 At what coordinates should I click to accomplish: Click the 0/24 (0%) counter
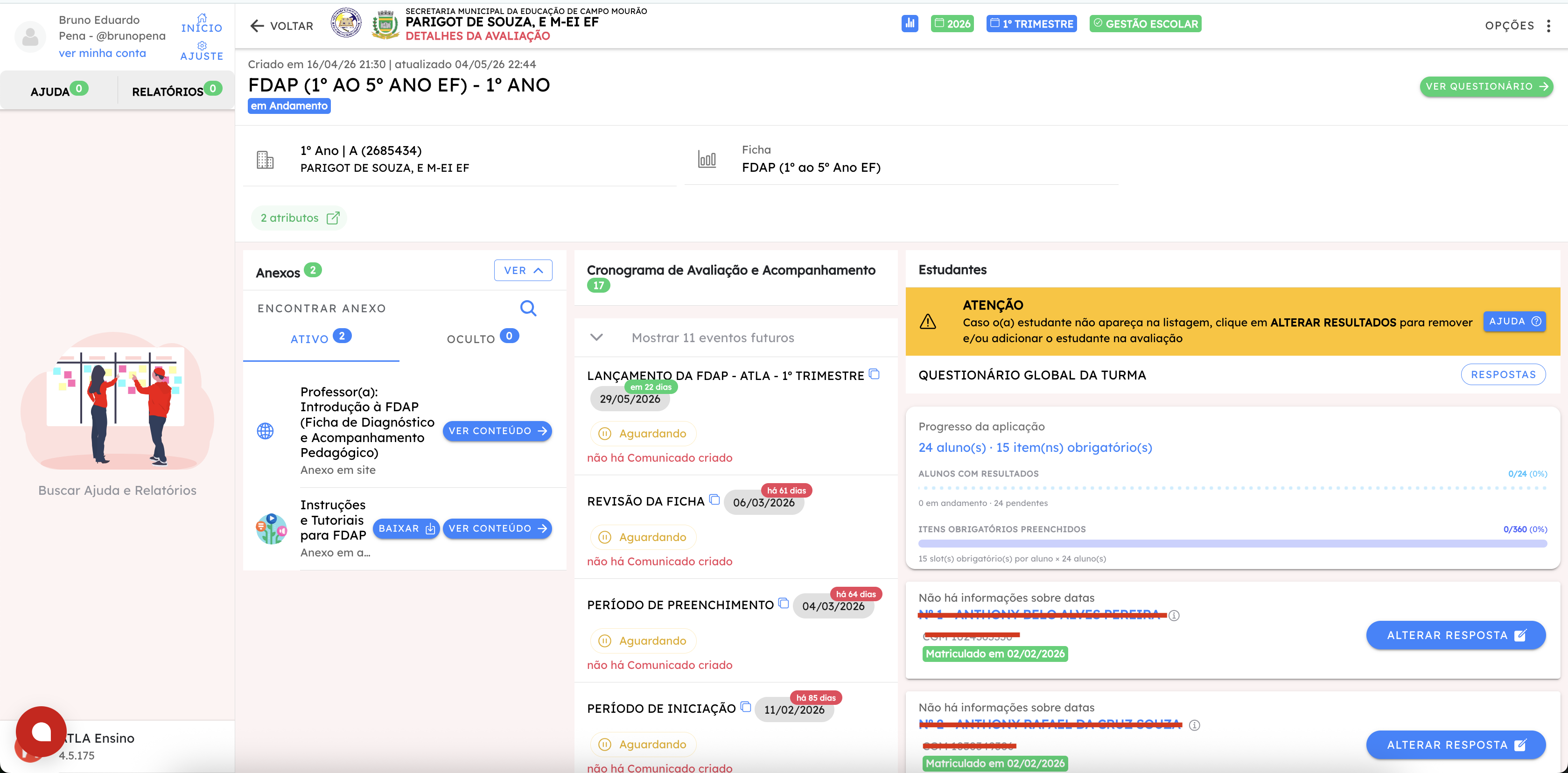1527,473
